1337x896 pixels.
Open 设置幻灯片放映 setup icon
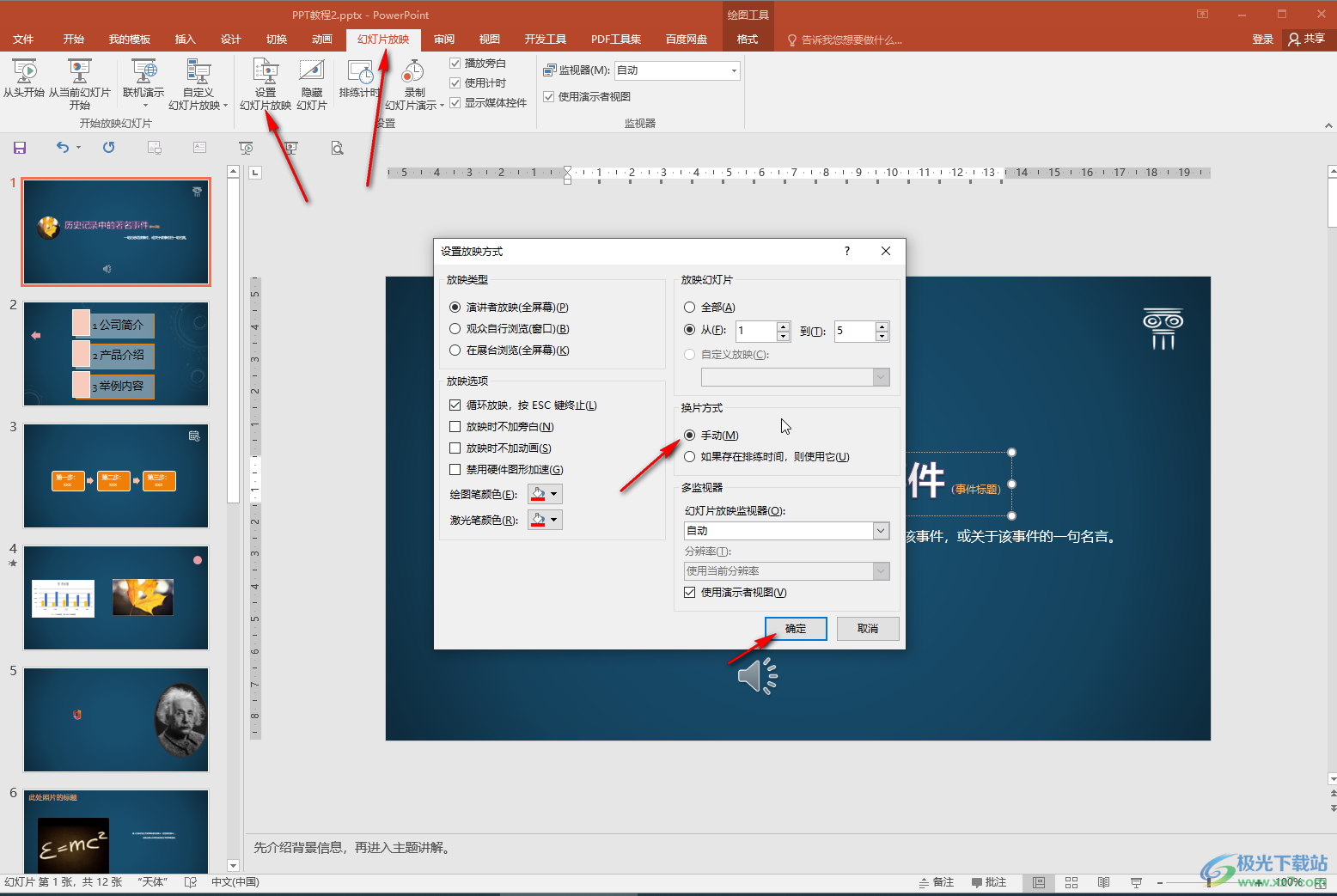[266, 72]
